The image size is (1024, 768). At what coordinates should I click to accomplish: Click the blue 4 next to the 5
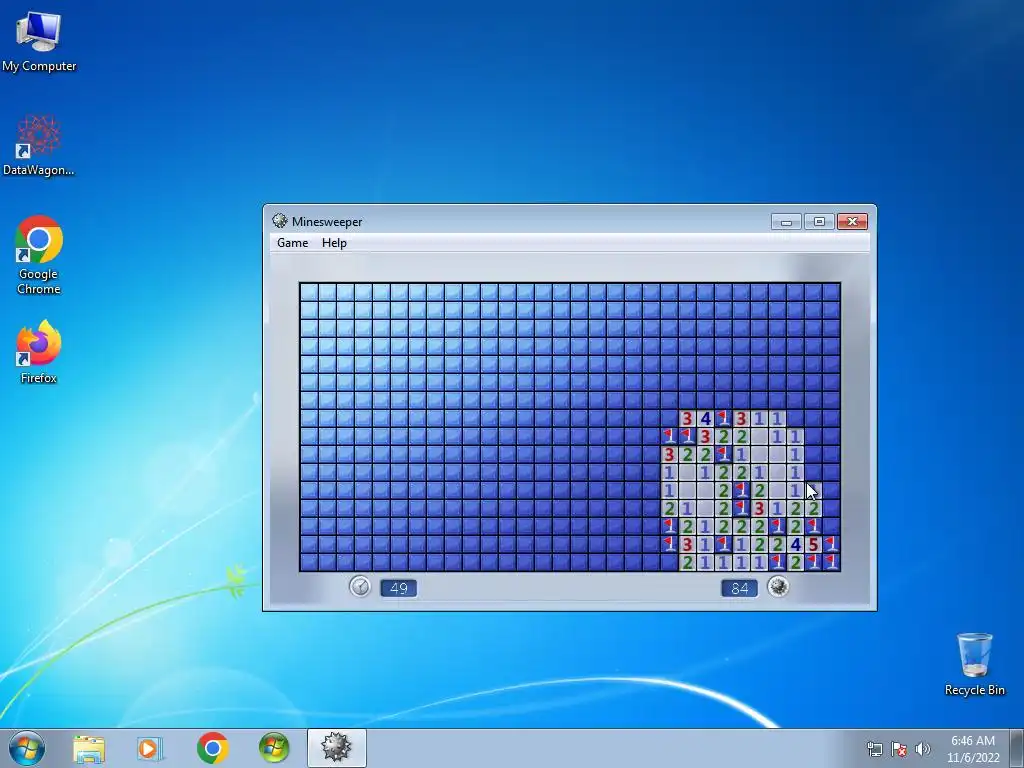[795, 544]
